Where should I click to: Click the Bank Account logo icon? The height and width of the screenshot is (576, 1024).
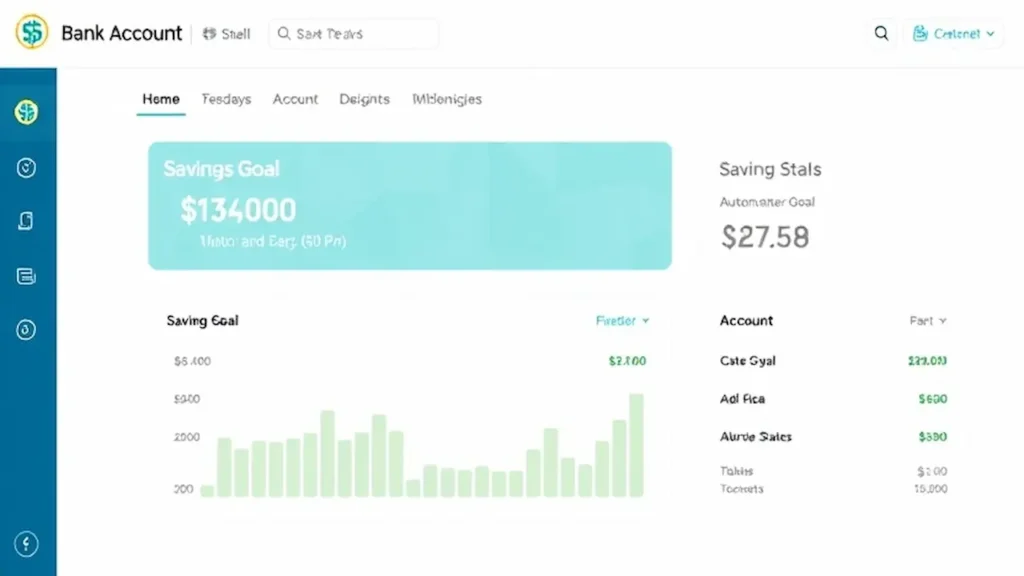coord(30,32)
